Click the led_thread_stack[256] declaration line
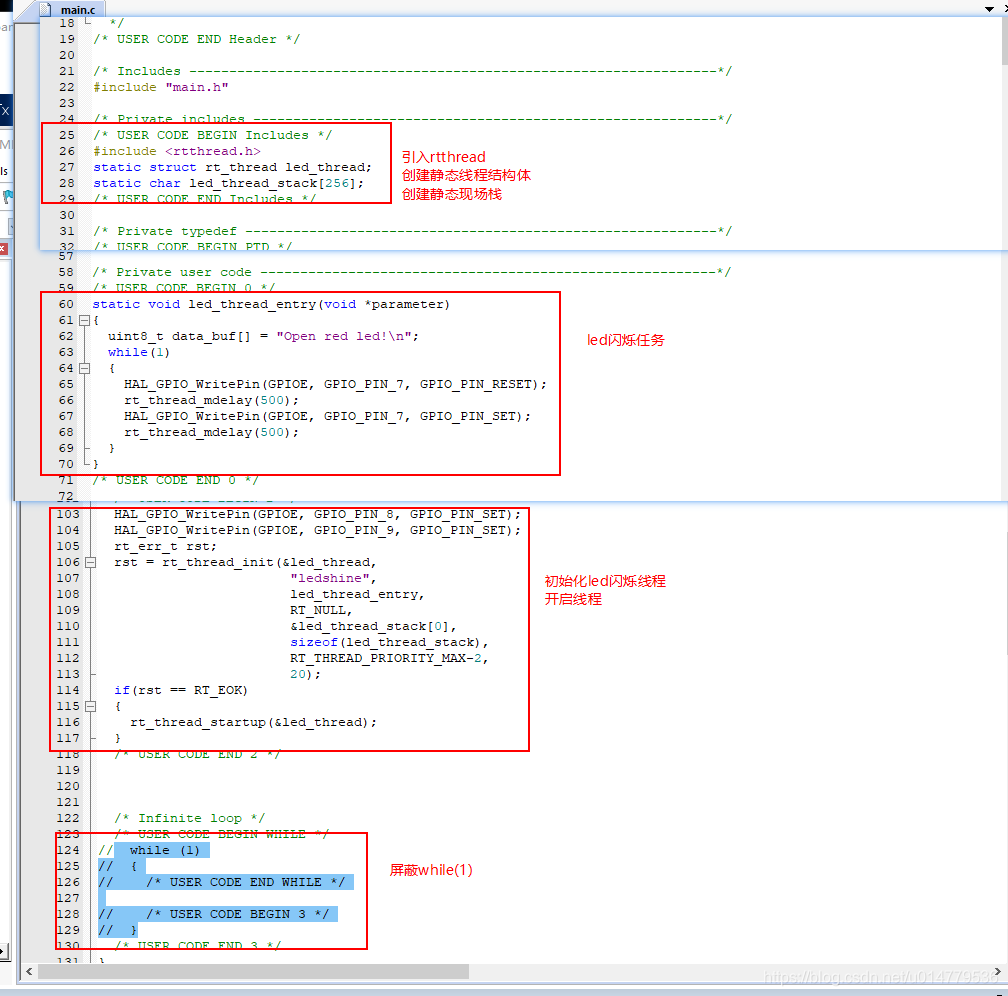The height and width of the screenshot is (996, 1008). click(228, 183)
